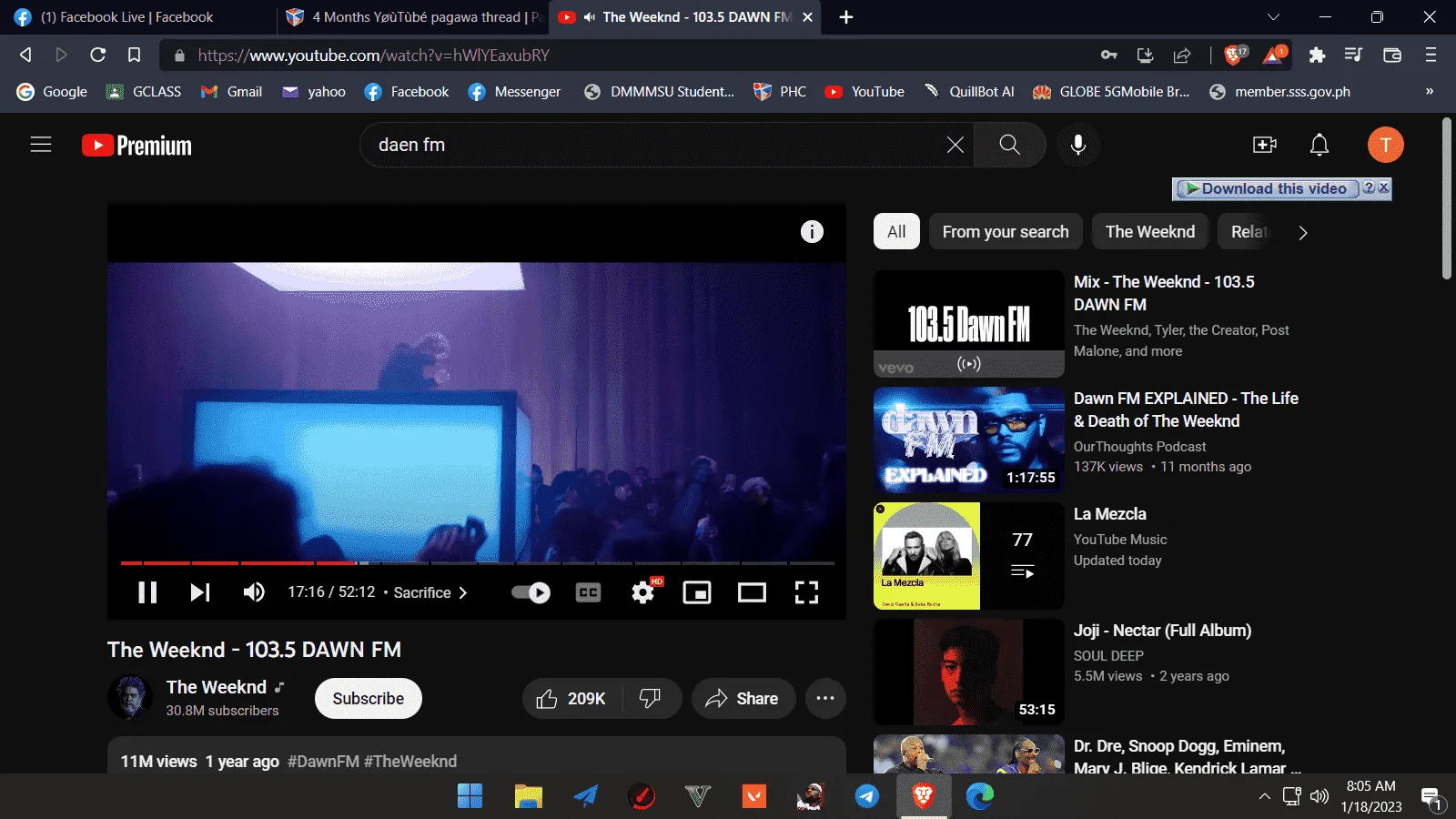The width and height of the screenshot is (1456, 819).
Task: Open a new browser tab
Action: 846,17
